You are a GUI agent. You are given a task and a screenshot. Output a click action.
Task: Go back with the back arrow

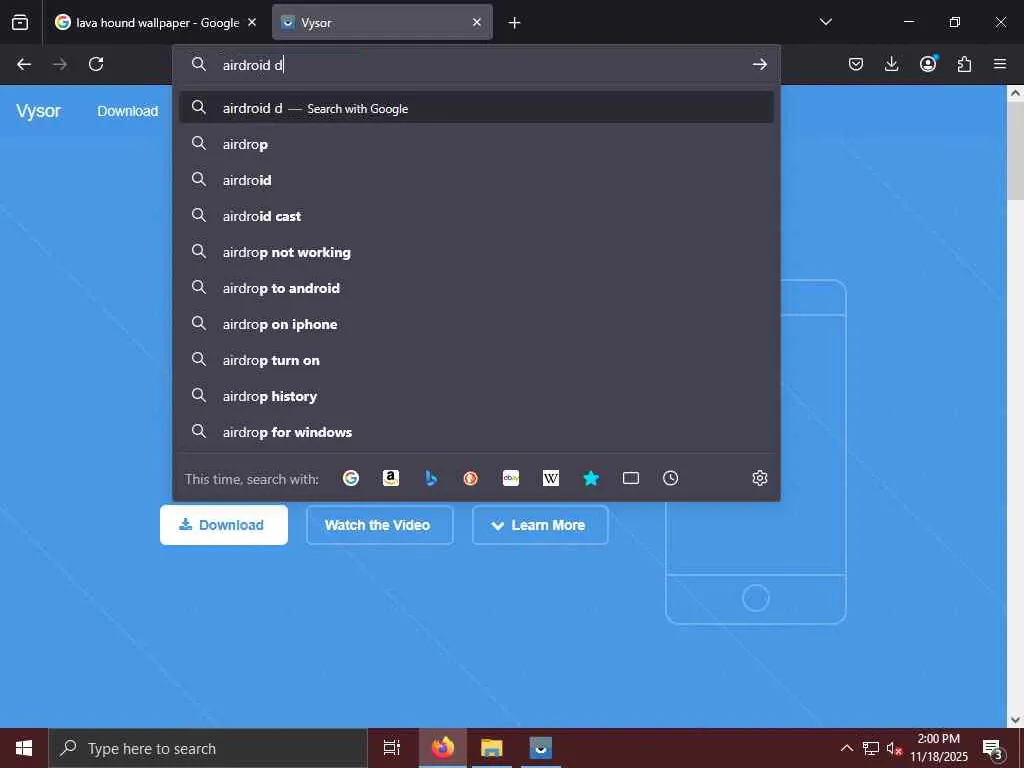coord(24,64)
